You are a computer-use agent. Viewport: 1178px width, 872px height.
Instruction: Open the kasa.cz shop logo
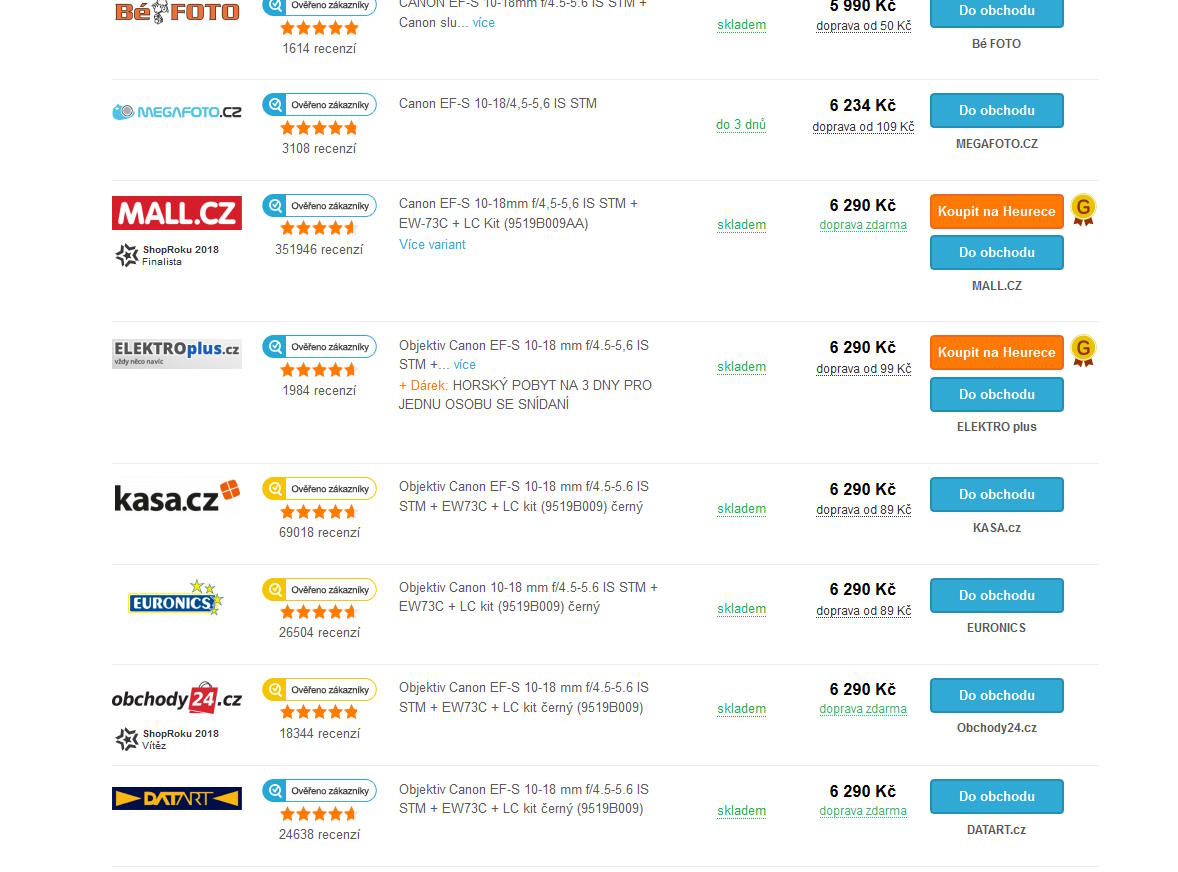[x=177, y=496]
